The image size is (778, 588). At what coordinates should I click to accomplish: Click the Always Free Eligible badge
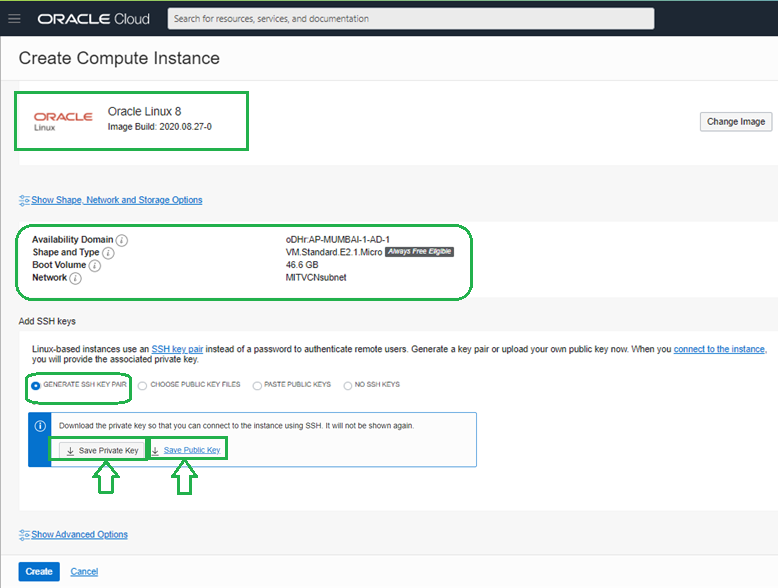419,252
